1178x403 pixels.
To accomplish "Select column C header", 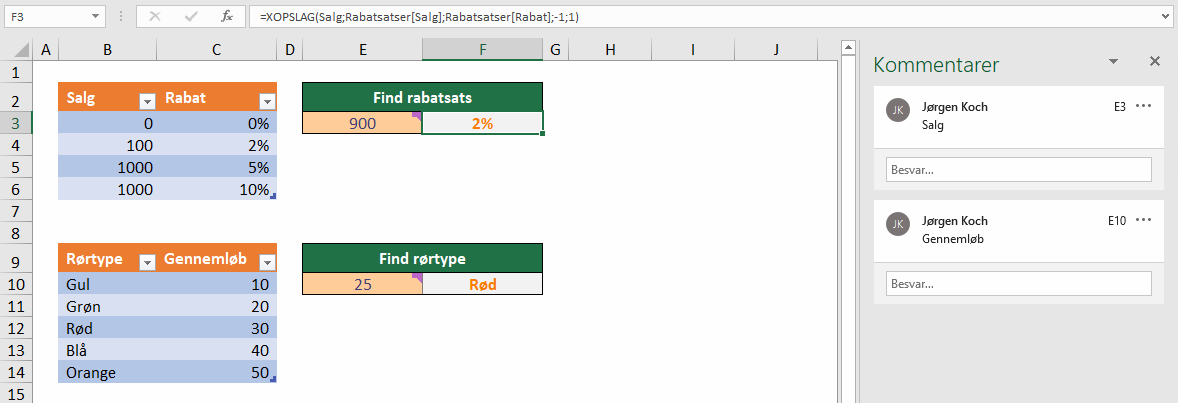I will tap(216, 50).
